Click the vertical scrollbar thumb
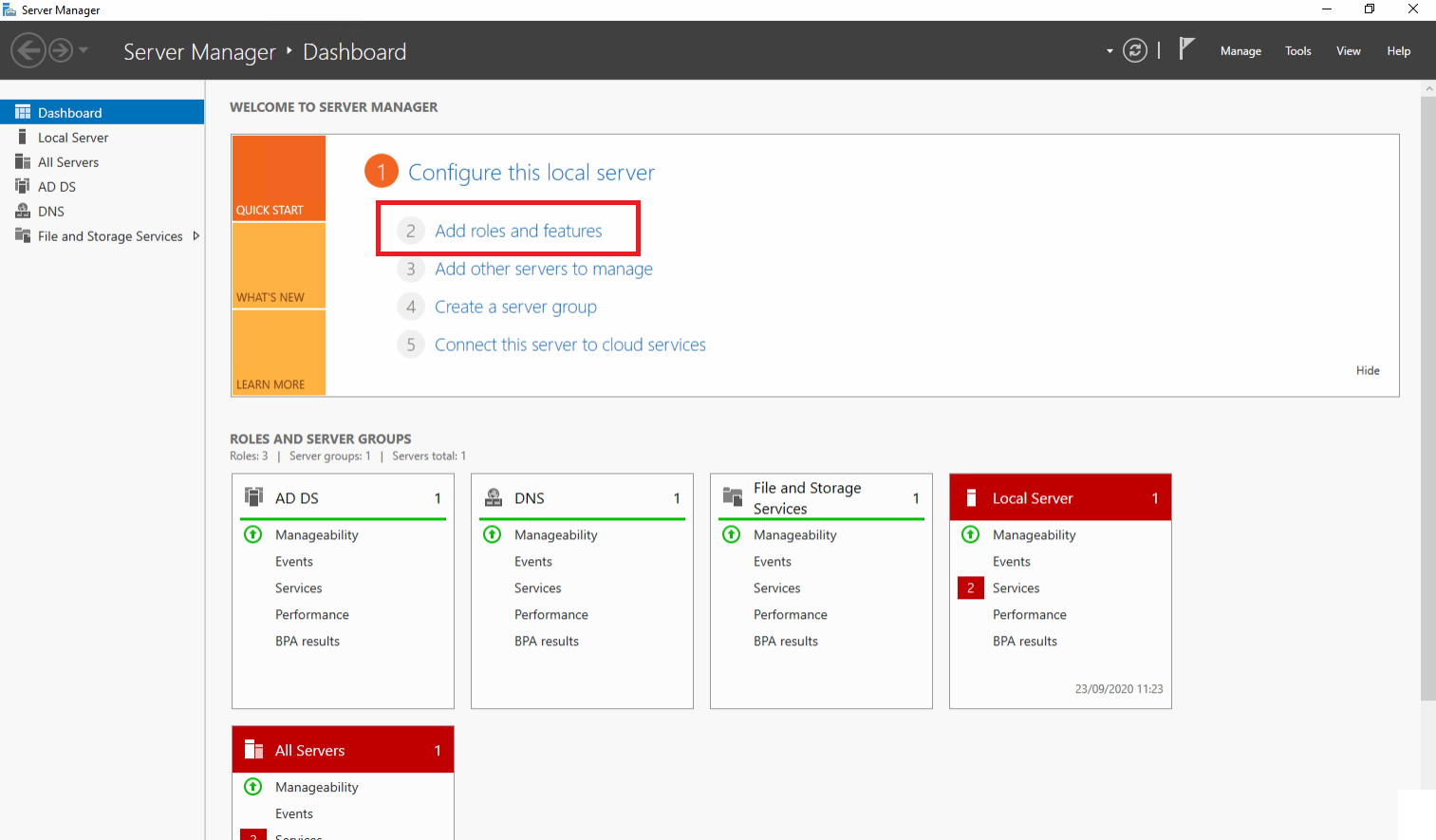Image resolution: width=1436 pixels, height=840 pixels. coord(1428,399)
